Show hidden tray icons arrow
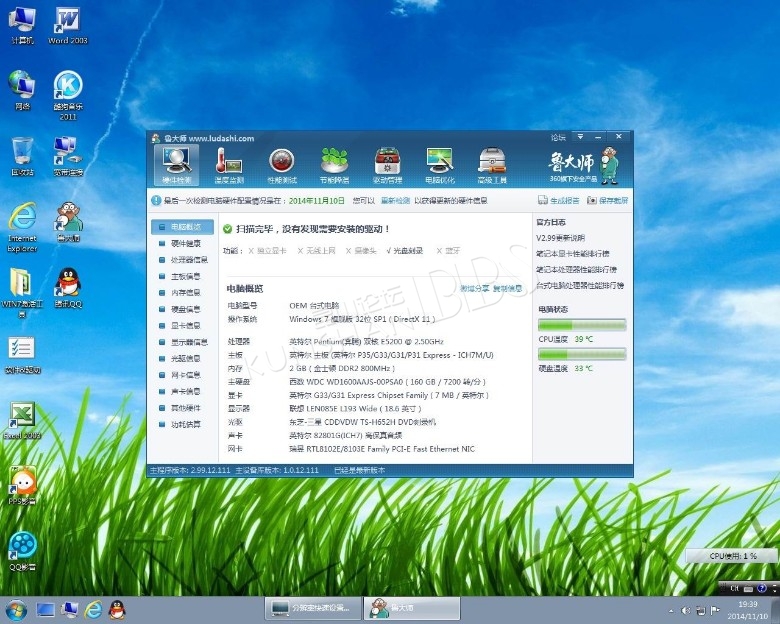The height and width of the screenshot is (624, 780). [x=671, y=611]
